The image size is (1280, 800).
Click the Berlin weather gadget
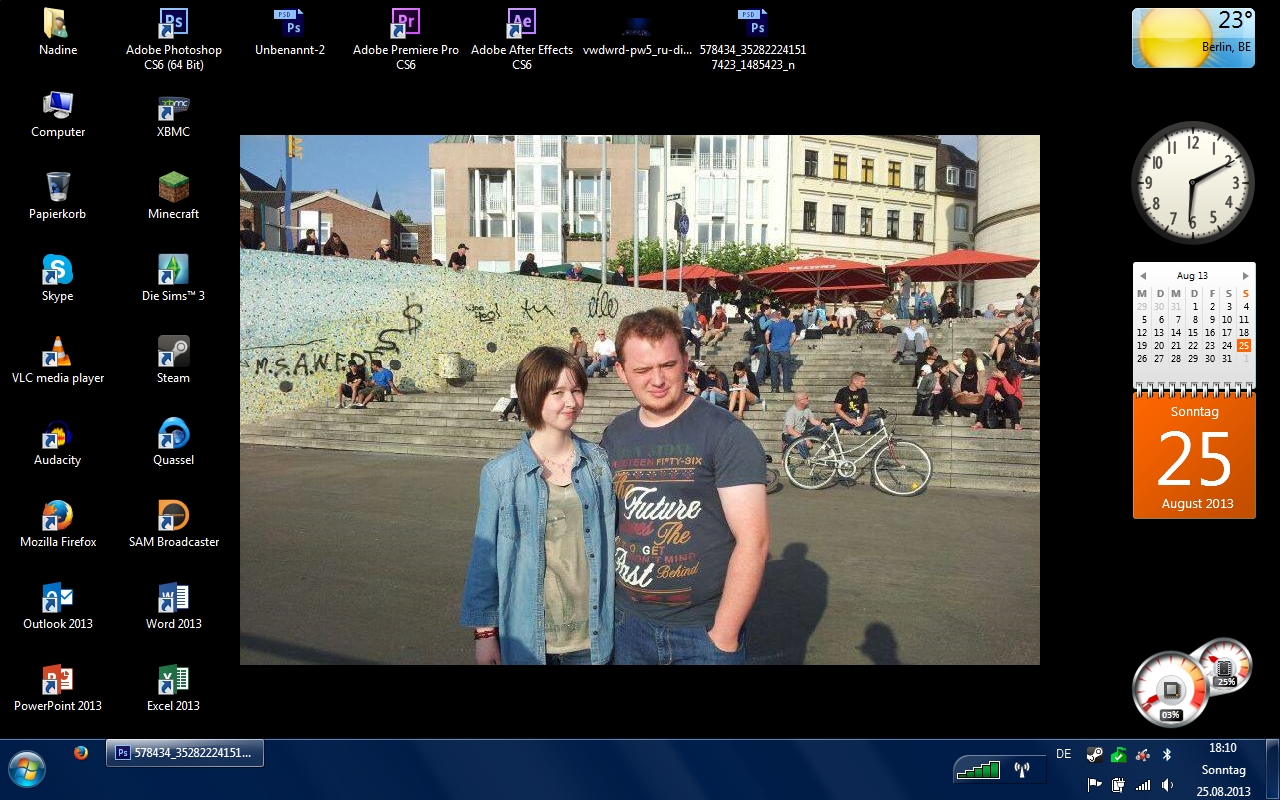pos(1192,38)
